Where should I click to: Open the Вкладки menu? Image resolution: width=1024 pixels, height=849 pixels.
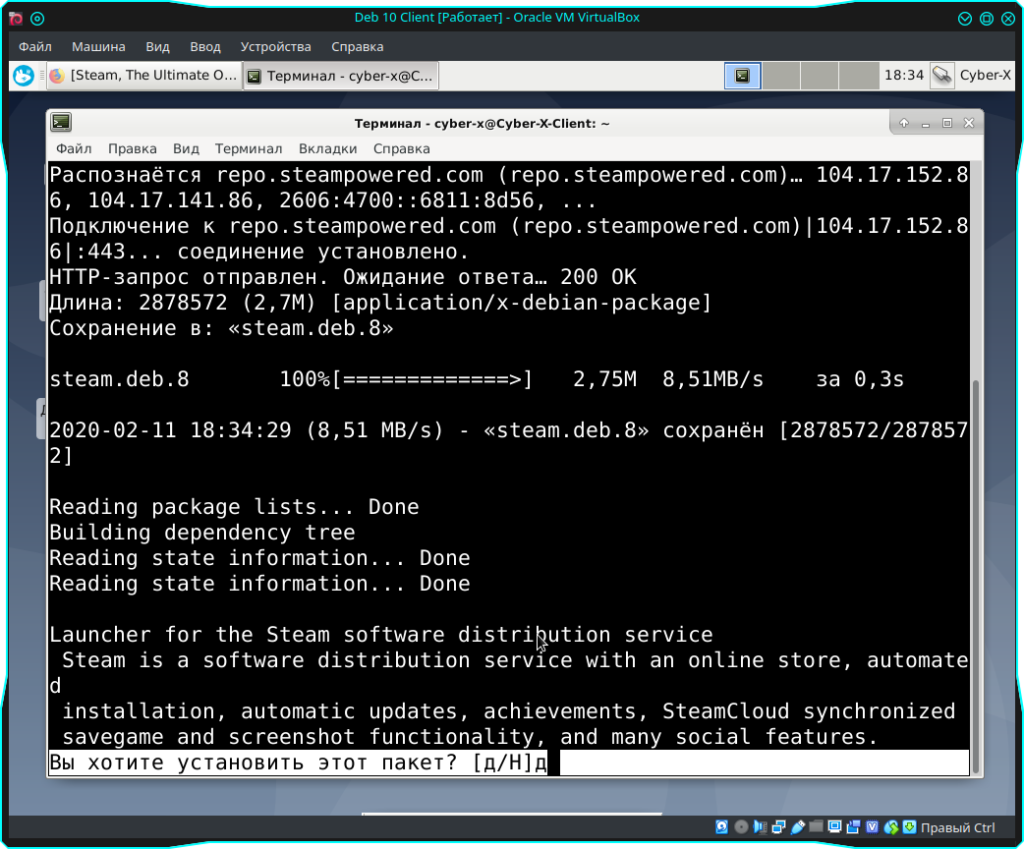click(x=328, y=149)
